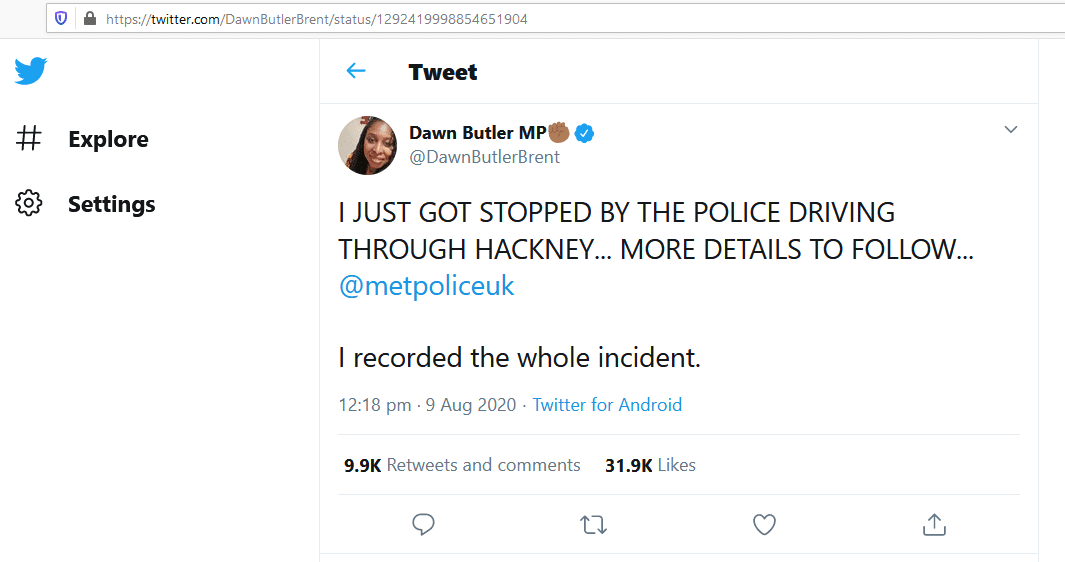This screenshot has width=1065, height=562.
Task: Click the share upload icon
Action: click(934, 523)
